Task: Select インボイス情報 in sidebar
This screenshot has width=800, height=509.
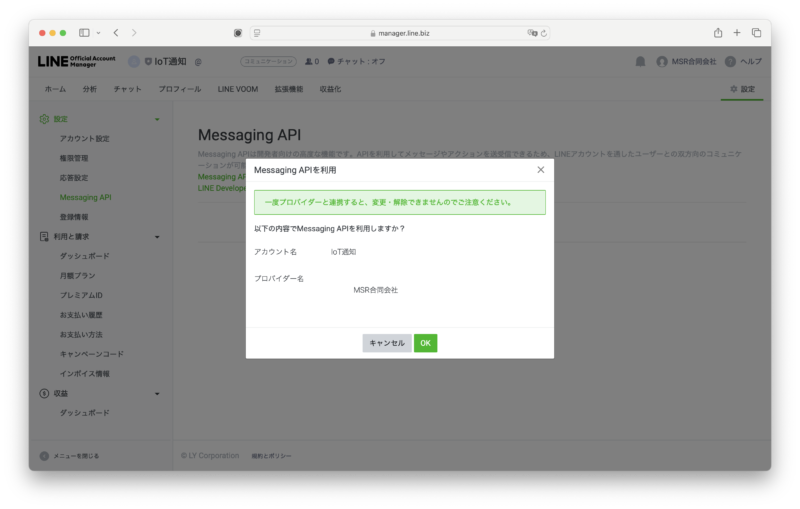Action: pos(85,374)
